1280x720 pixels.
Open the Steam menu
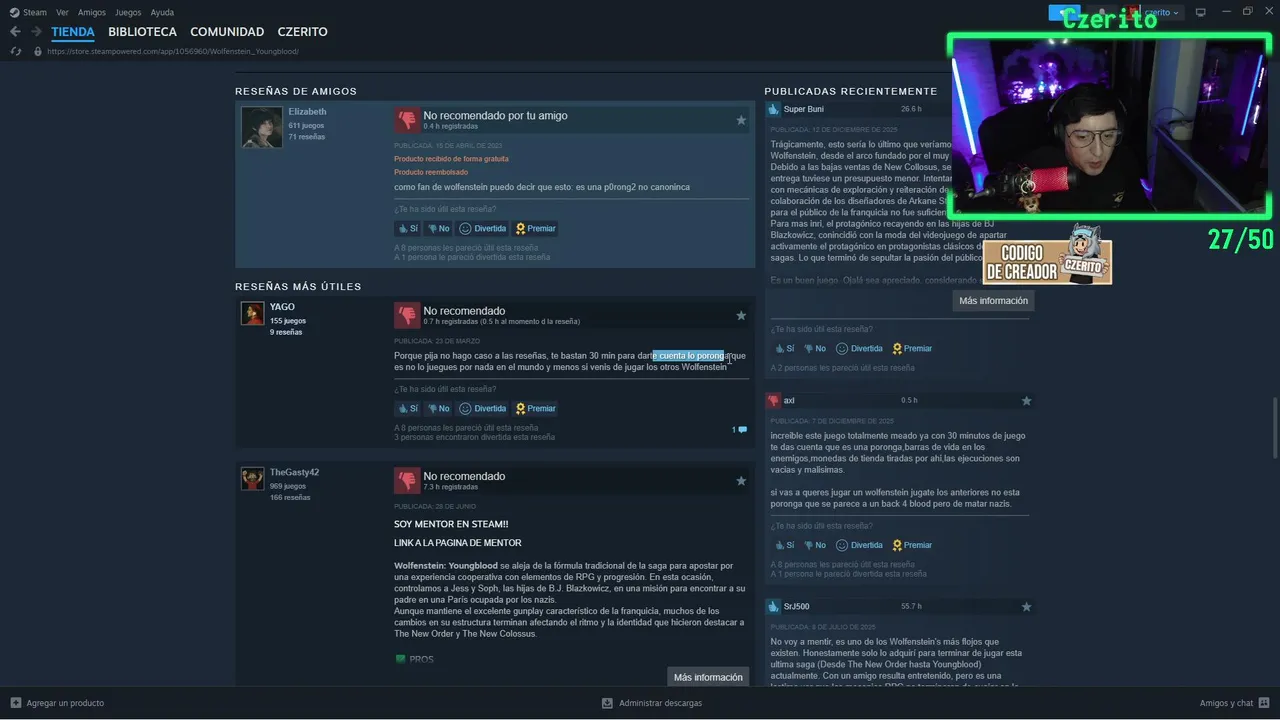[x=35, y=13]
